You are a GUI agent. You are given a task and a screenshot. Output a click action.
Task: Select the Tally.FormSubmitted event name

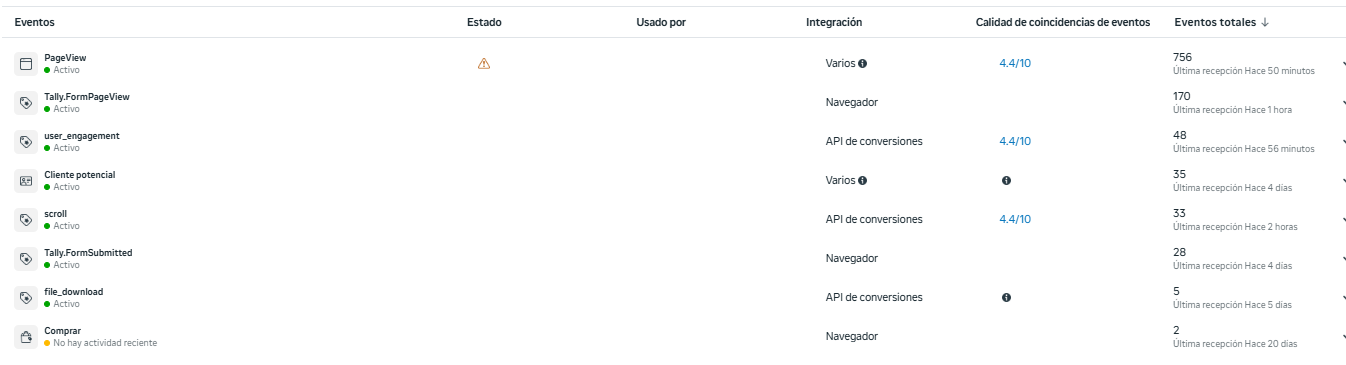pyautogui.click(x=88, y=253)
